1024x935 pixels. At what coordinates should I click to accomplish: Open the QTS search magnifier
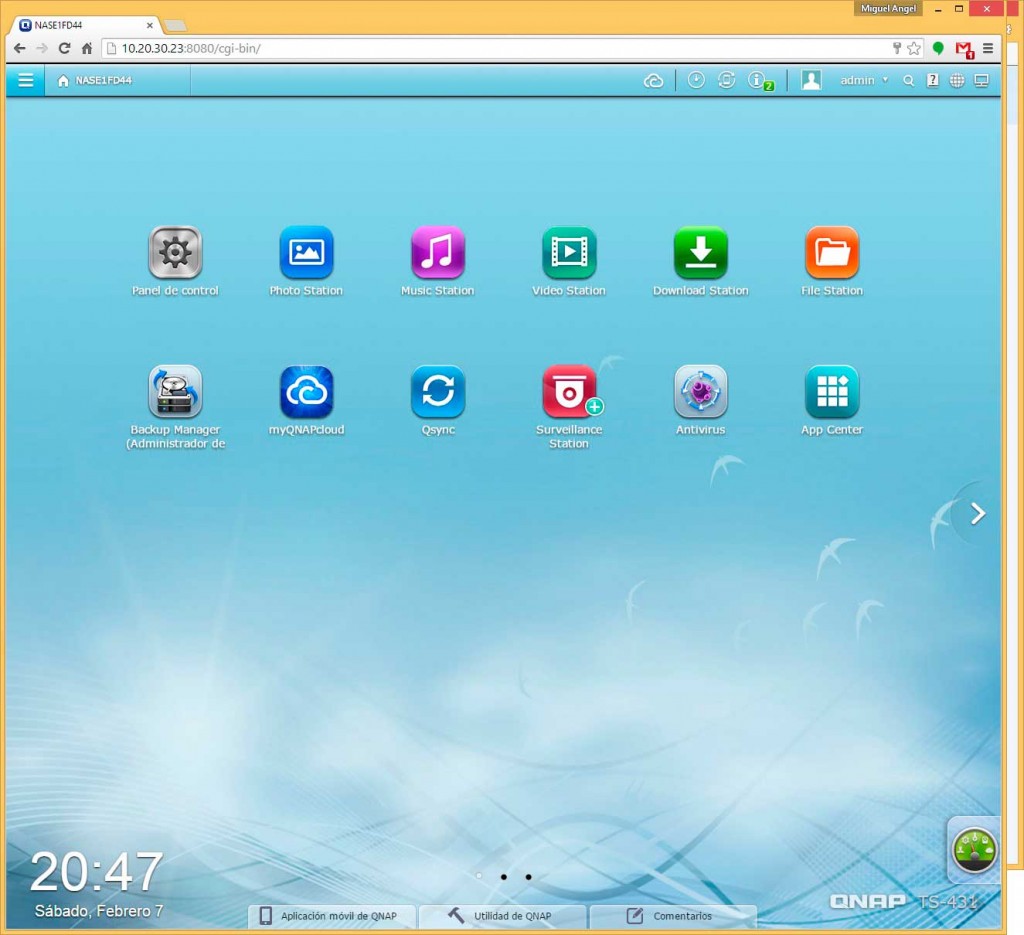908,81
